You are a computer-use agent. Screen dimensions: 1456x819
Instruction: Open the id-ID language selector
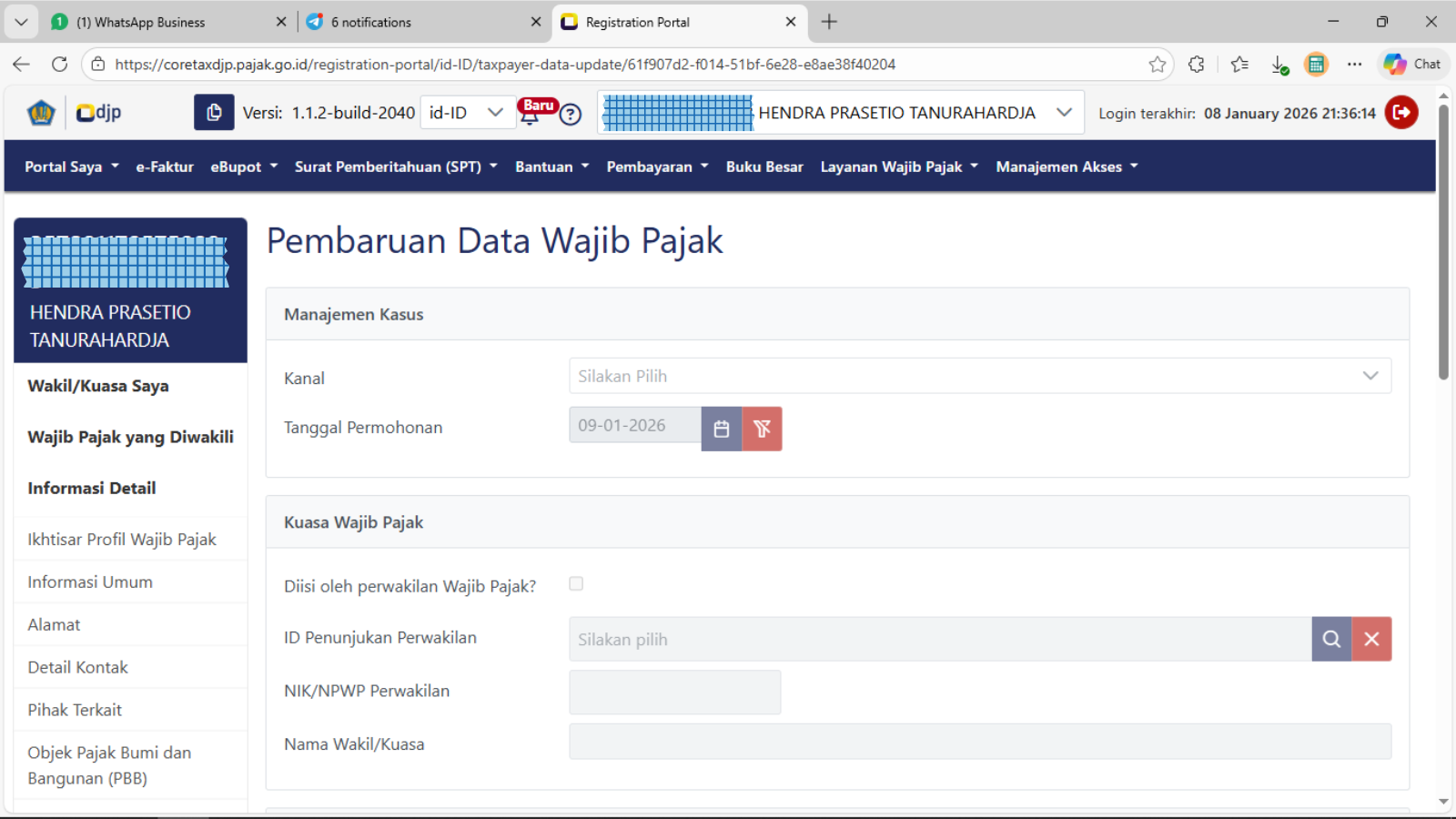click(466, 113)
